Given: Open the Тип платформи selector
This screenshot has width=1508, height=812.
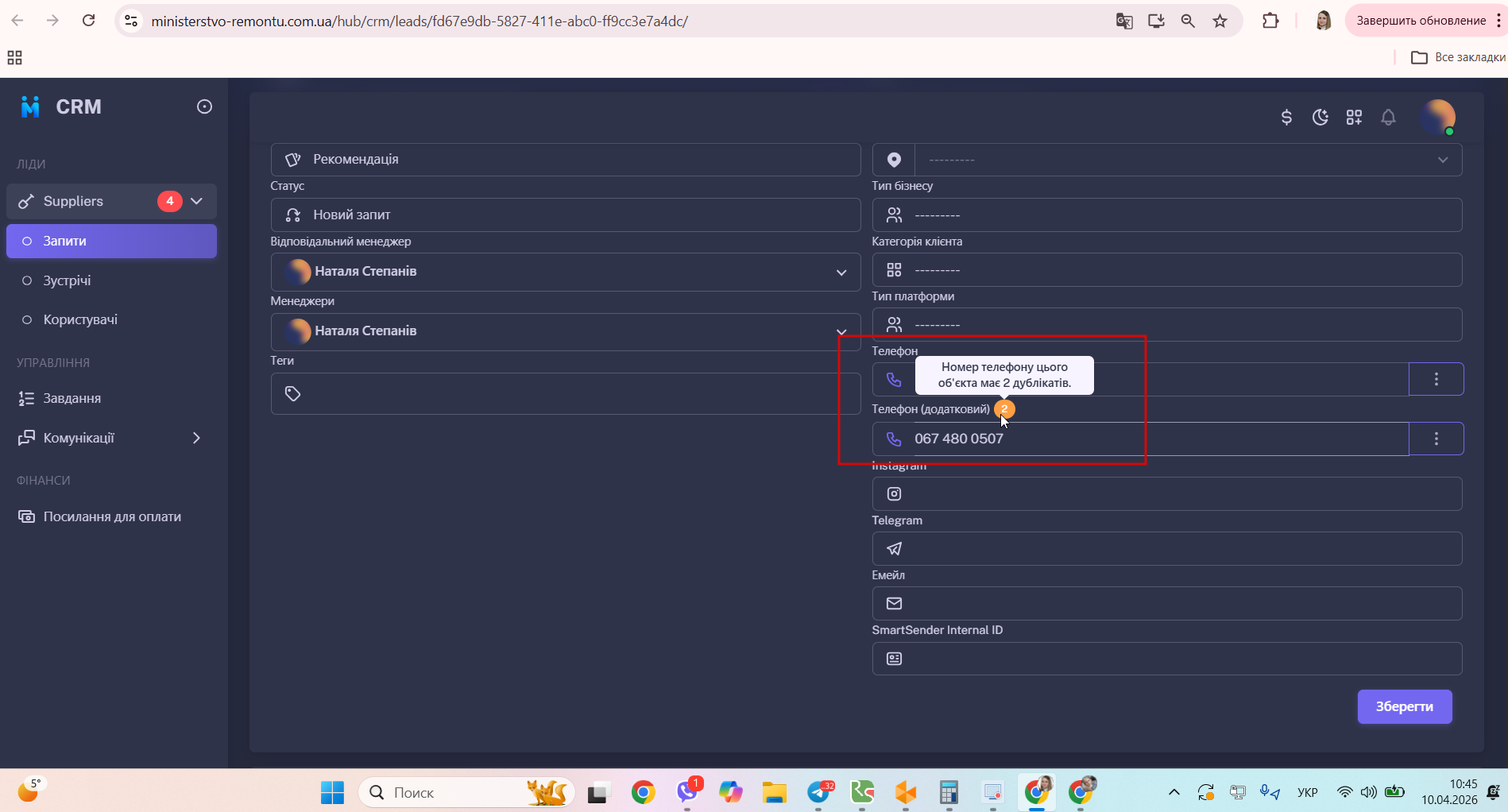Looking at the screenshot, I should [x=1167, y=324].
